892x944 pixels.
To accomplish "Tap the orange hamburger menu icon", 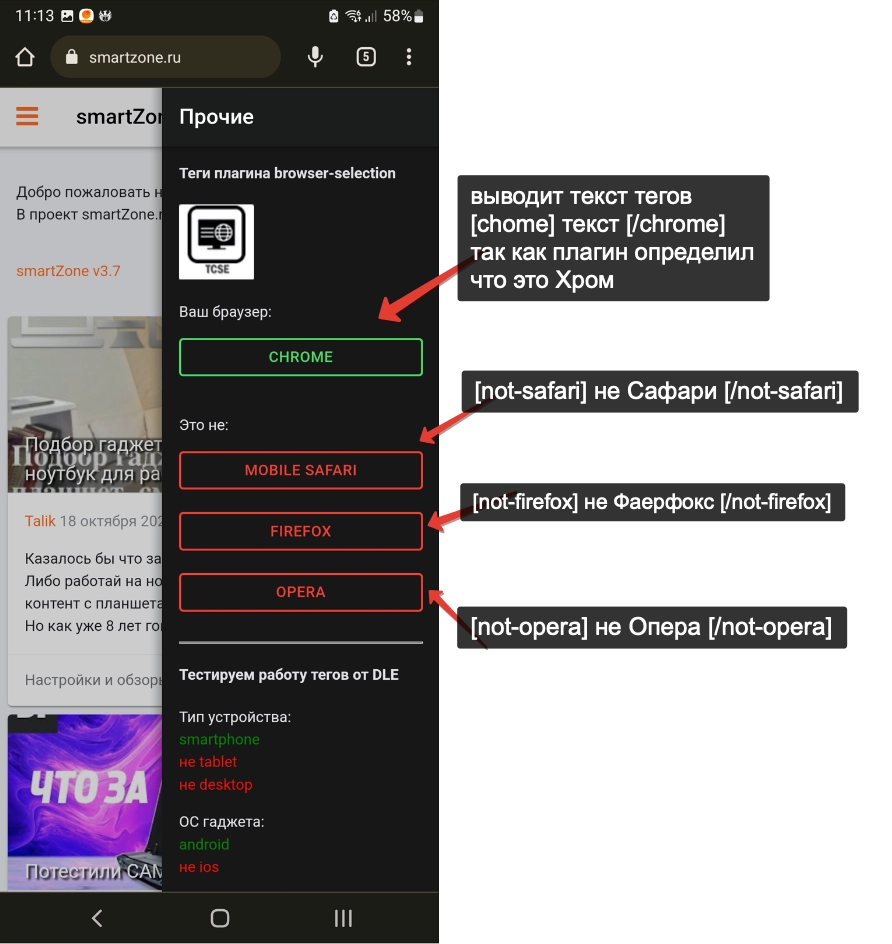I will (x=27, y=117).
